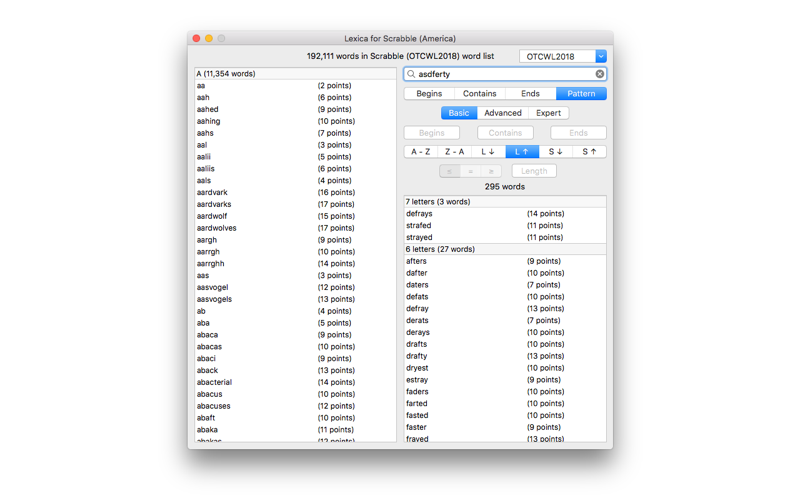Clear the search field with the X icon
This screenshot has width=800, height=500.
point(599,74)
